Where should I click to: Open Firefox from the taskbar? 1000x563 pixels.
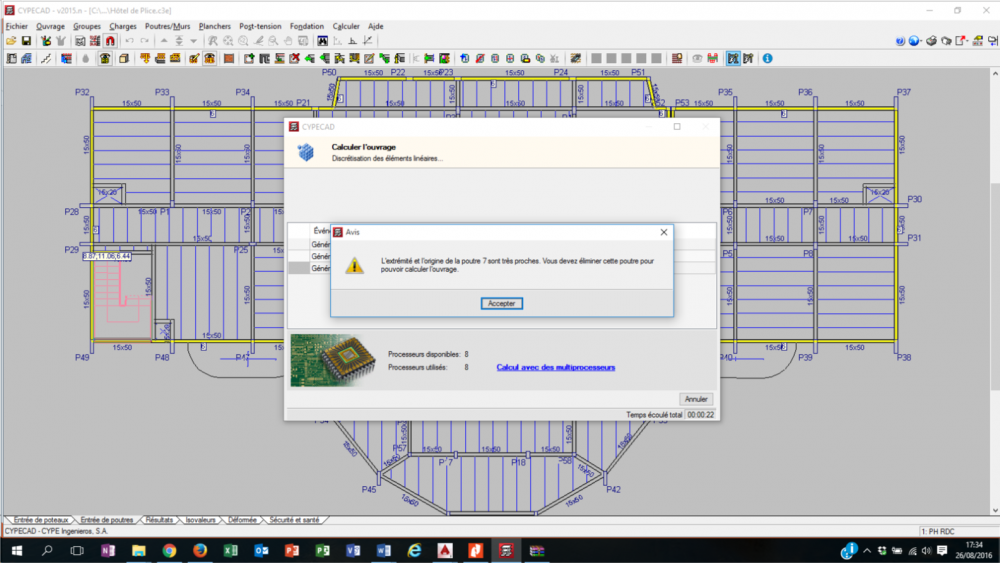click(200, 550)
